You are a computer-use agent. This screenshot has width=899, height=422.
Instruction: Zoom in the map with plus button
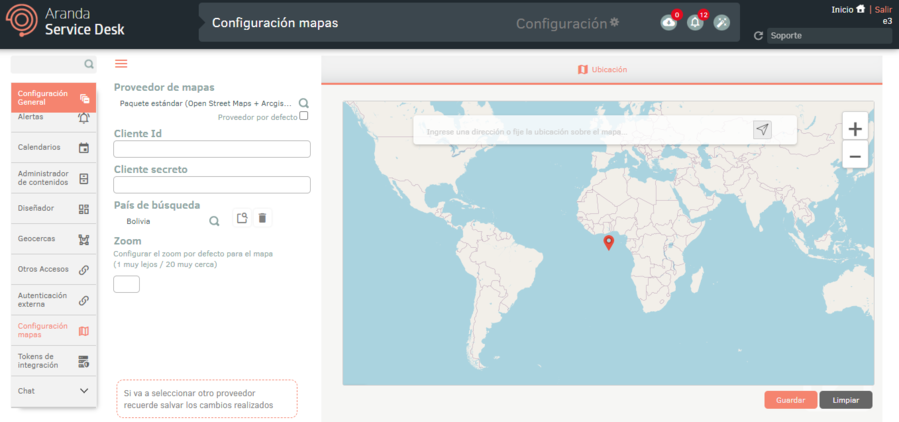(854, 129)
